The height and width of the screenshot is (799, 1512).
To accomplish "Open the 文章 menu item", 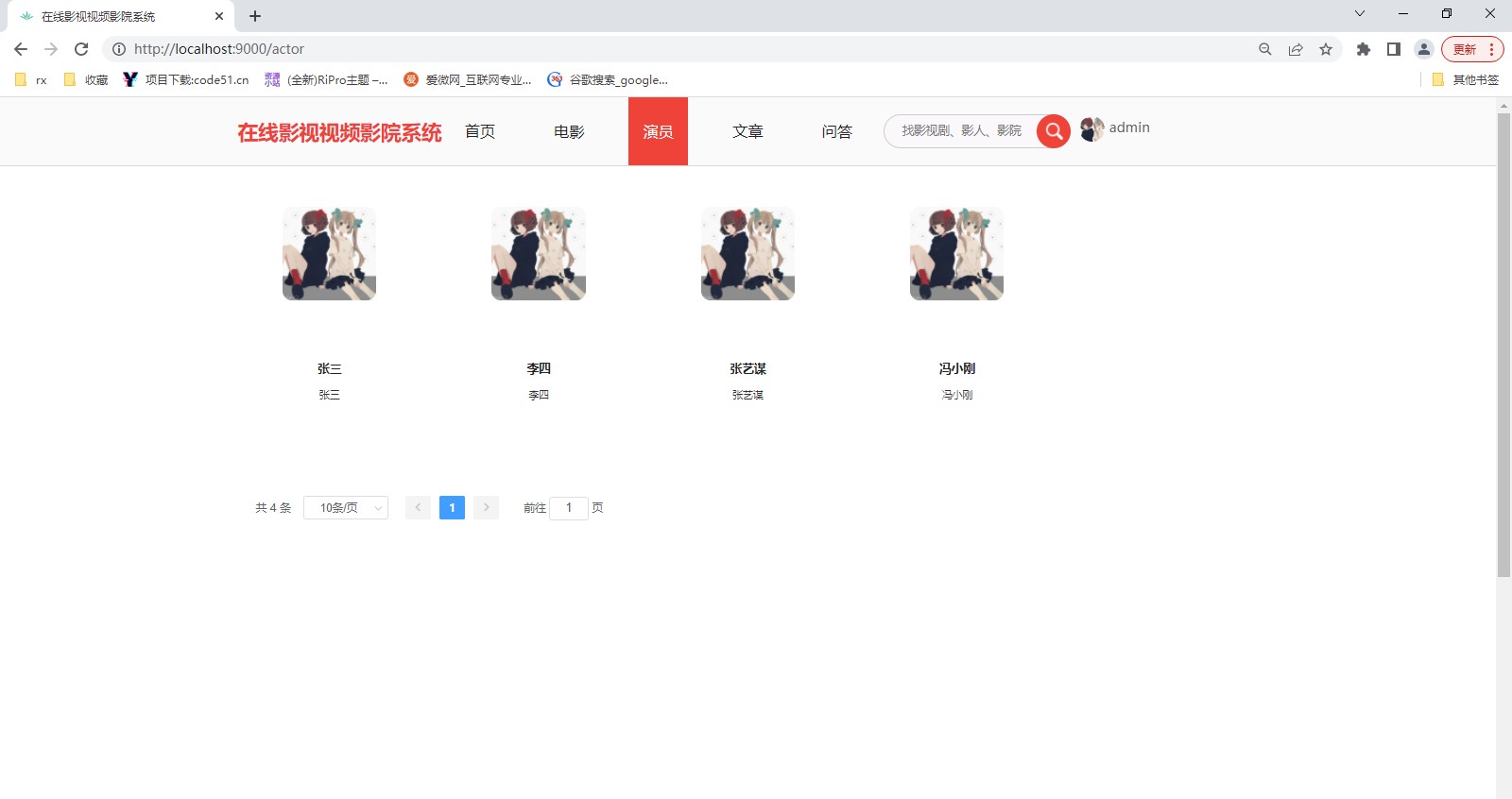I will [x=747, y=131].
